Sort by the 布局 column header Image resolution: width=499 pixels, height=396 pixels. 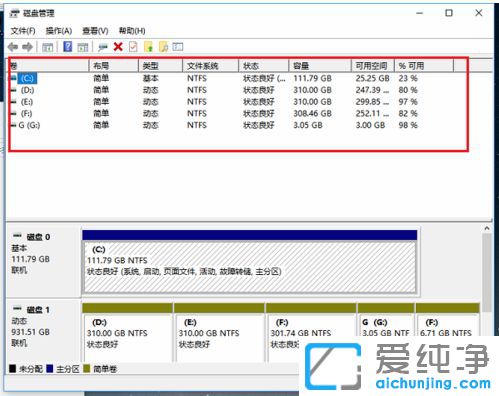click(114, 66)
